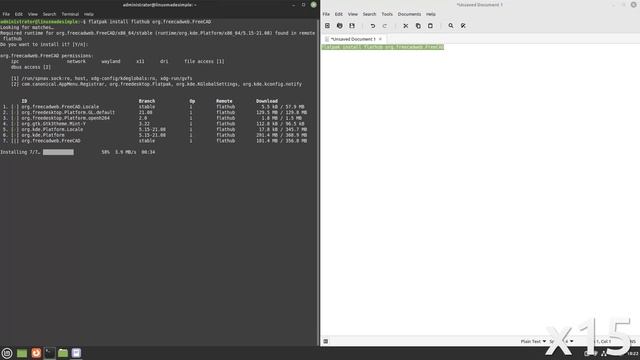
Task: Open the terminal File menu
Action: click(x=6, y=14)
